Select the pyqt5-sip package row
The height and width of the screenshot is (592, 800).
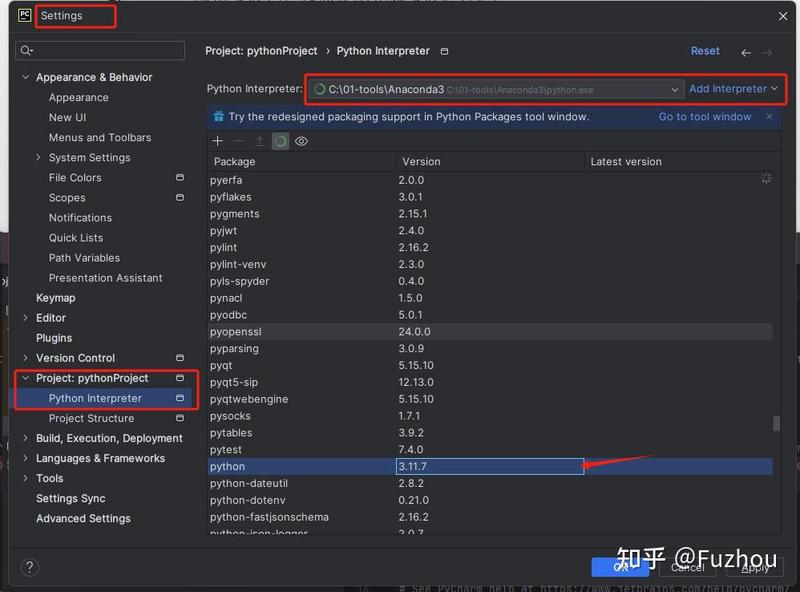pyautogui.click(x=490, y=382)
